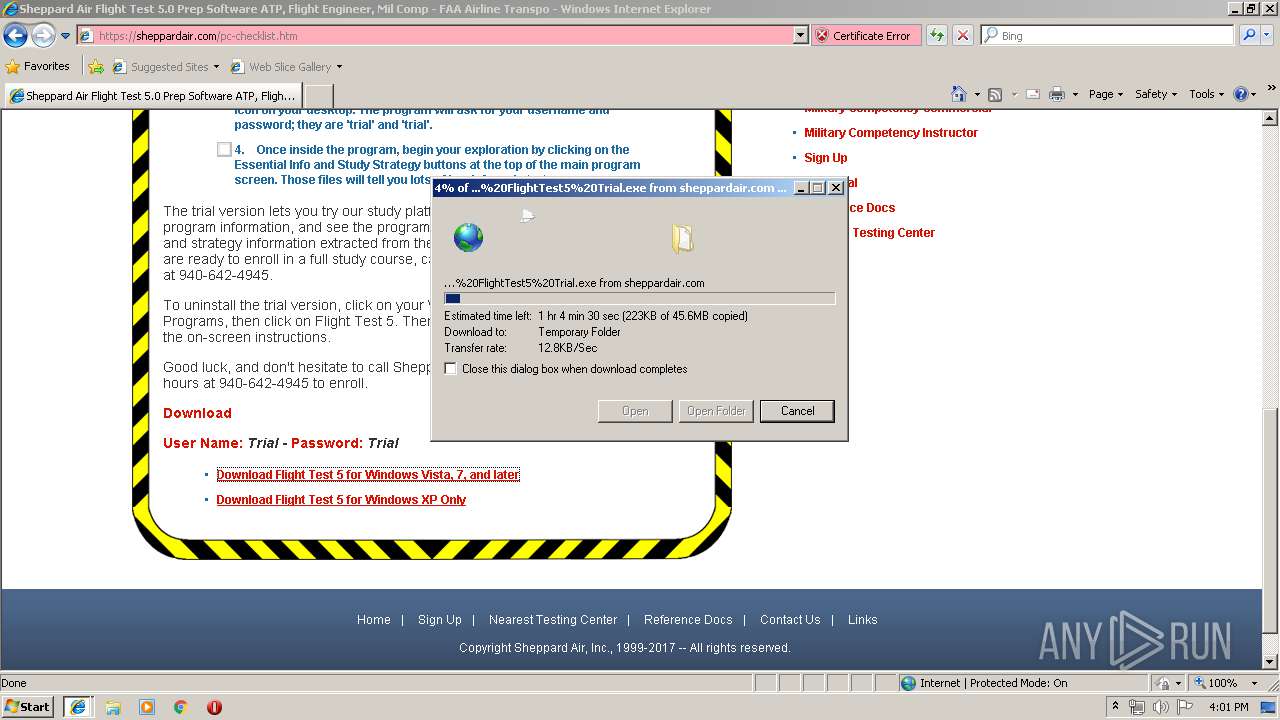Open Web Slice Gallery dropdown
1280x720 pixels.
[286, 66]
